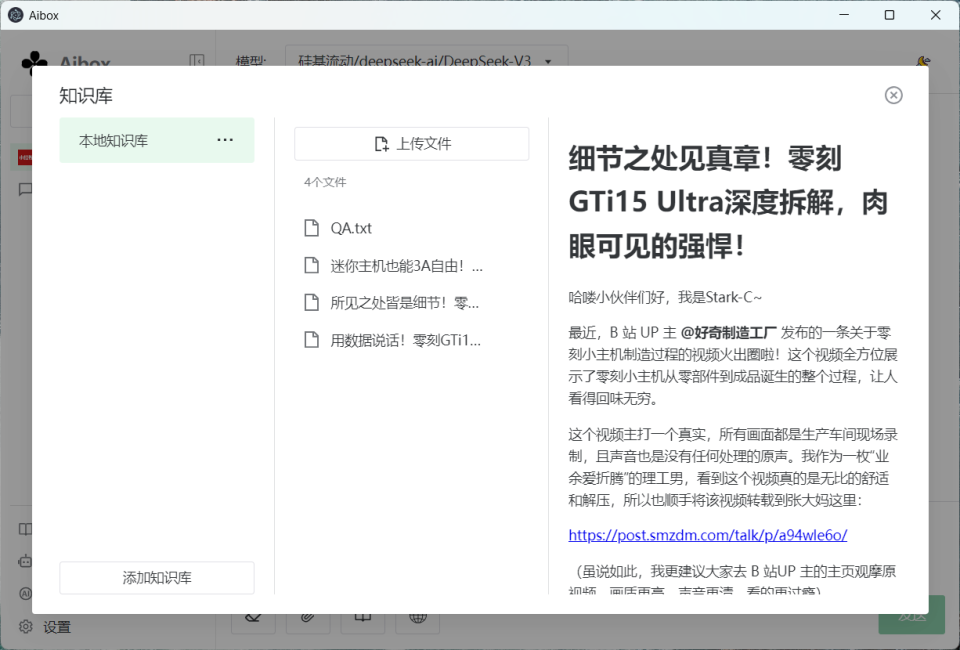The image size is (960, 650).
Task: Click the QA.txt file icon
Action: [312, 228]
